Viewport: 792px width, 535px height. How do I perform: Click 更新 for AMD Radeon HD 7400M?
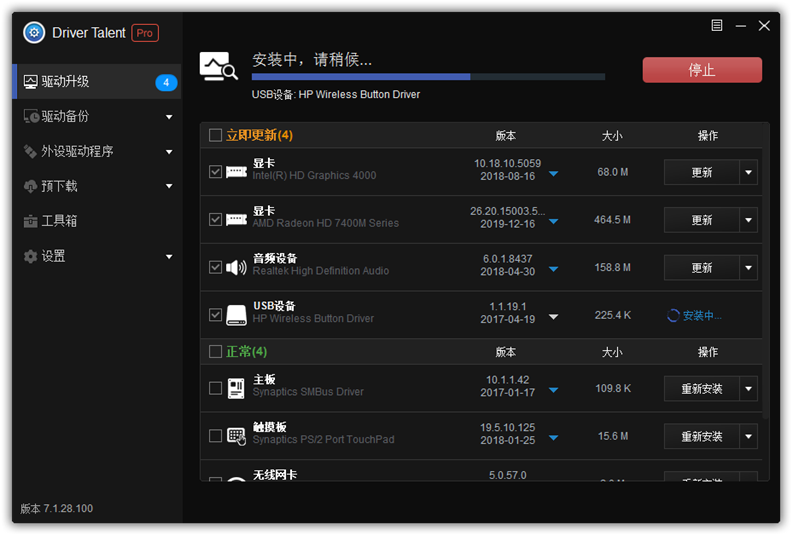[x=702, y=220]
